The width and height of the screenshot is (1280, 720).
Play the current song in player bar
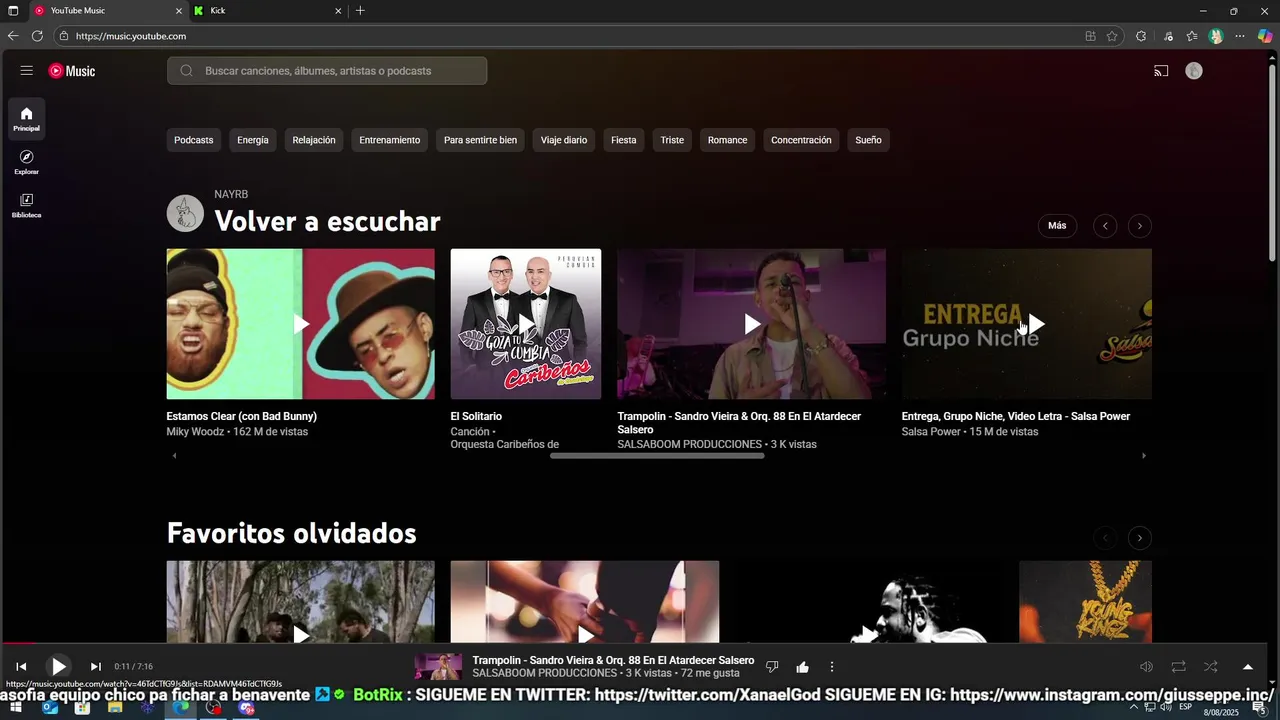pos(58,666)
